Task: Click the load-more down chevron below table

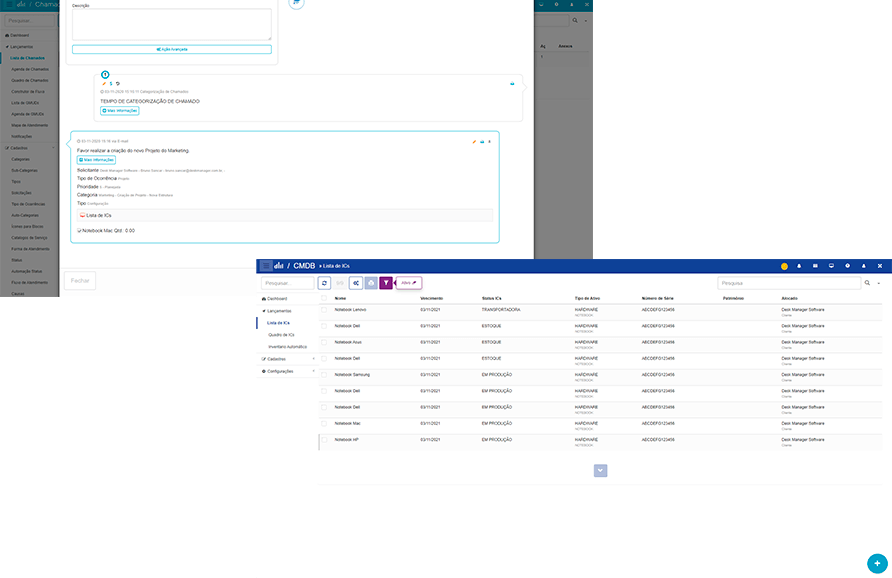Action: point(600,470)
